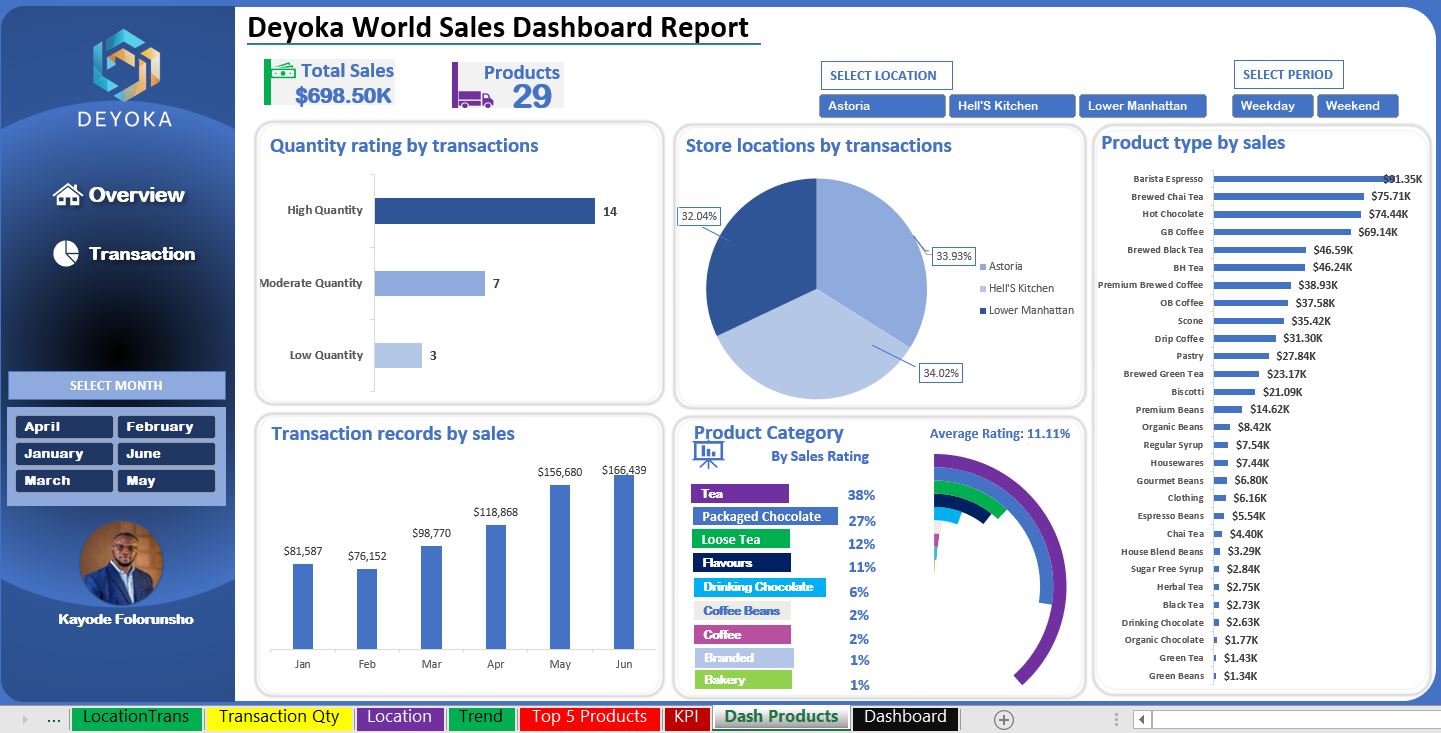Switch to the Top 5 Products tab
This screenshot has height=733, width=1441.
[x=589, y=717]
